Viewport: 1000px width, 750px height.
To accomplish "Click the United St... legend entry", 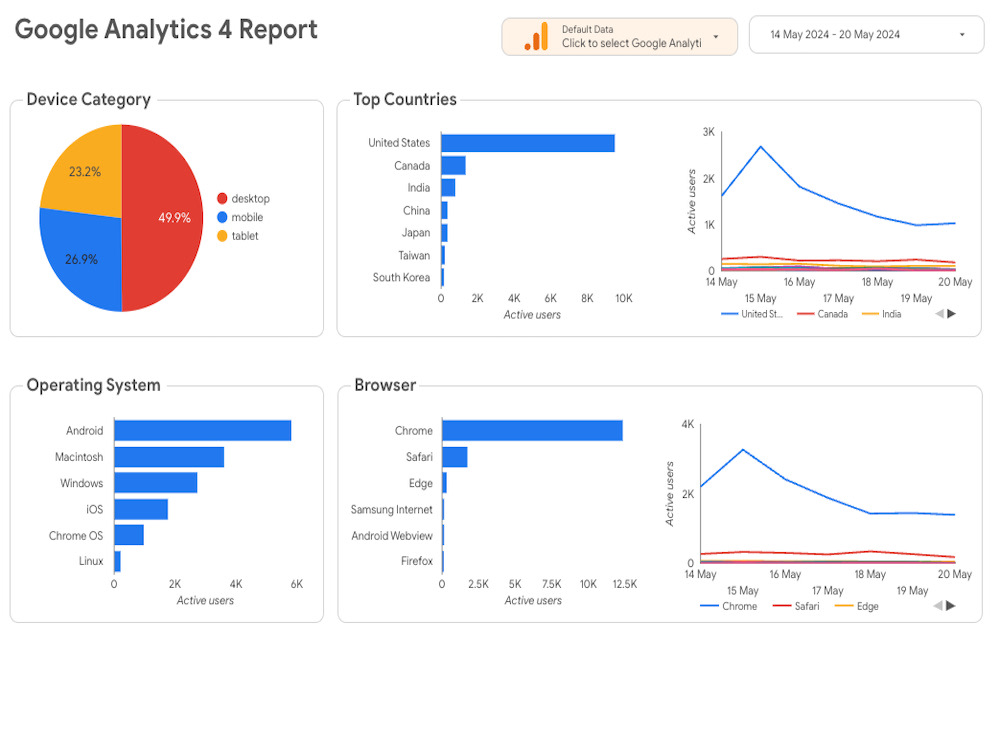I will point(752,314).
